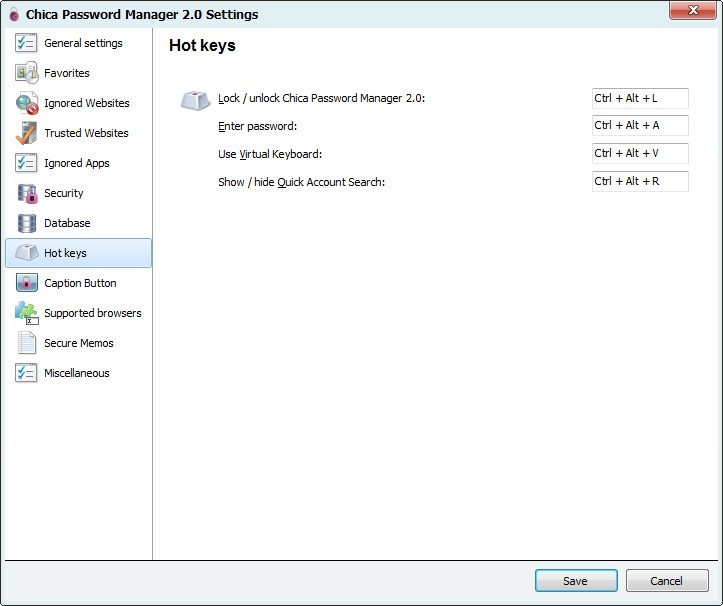Screen dimensions: 723x606
Task: Focus the Lock / unlock hotkey field
Action: coord(640,98)
